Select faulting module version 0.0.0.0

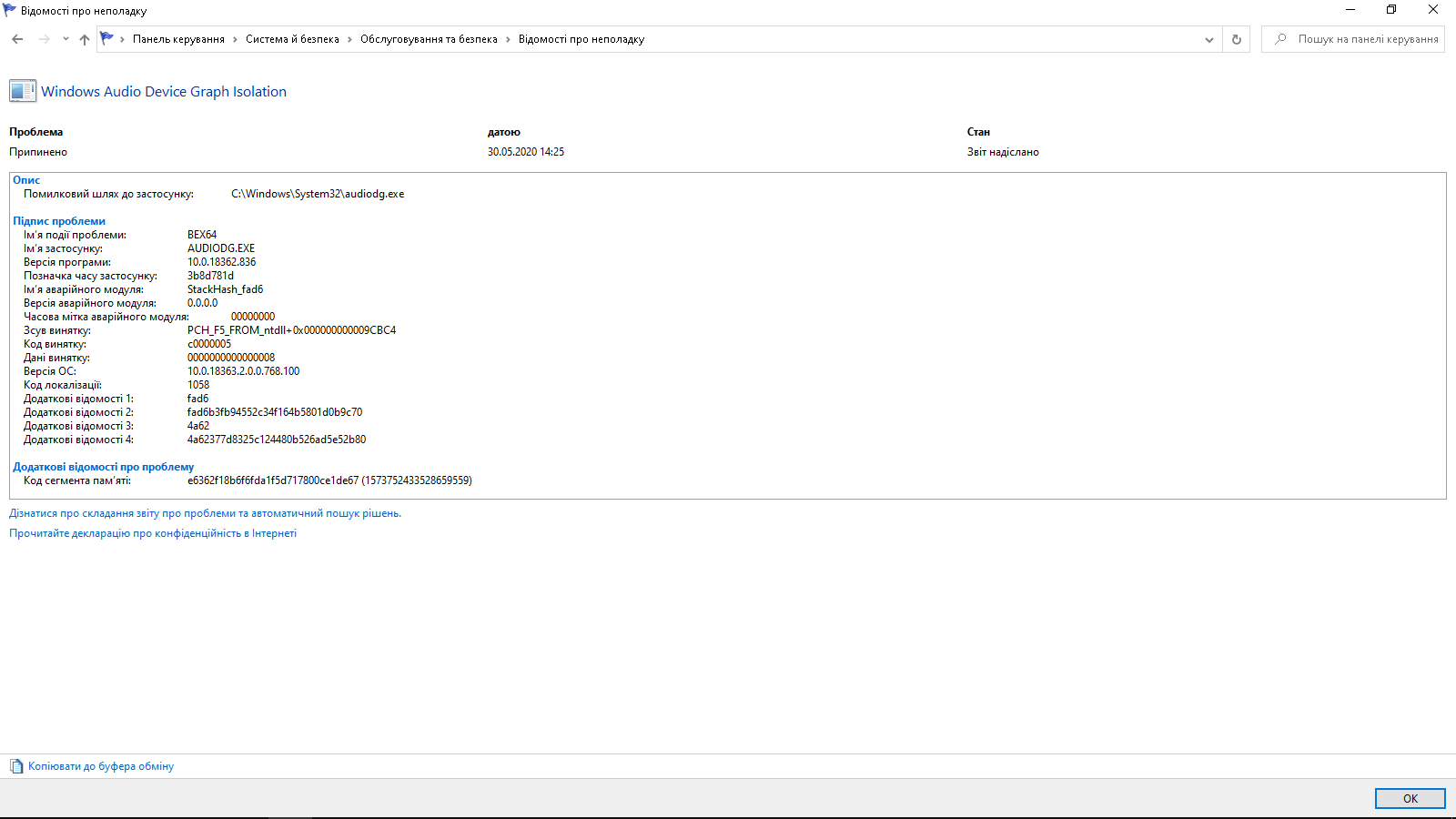[203, 303]
